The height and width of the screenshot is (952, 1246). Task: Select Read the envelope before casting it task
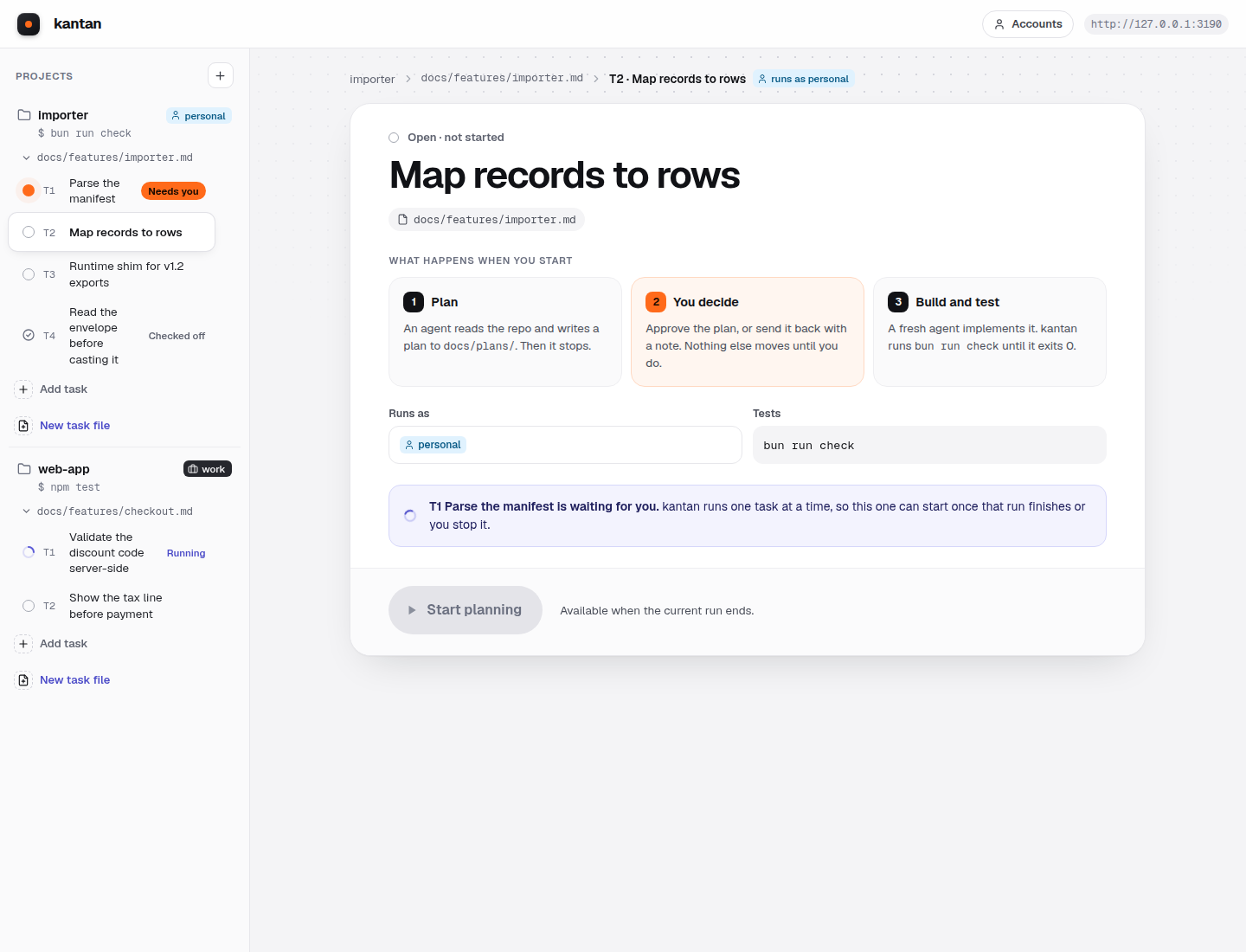click(112, 336)
